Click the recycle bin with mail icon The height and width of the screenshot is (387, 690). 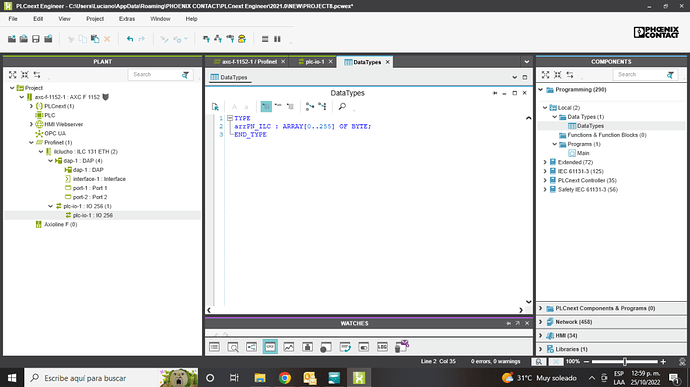click(401, 346)
